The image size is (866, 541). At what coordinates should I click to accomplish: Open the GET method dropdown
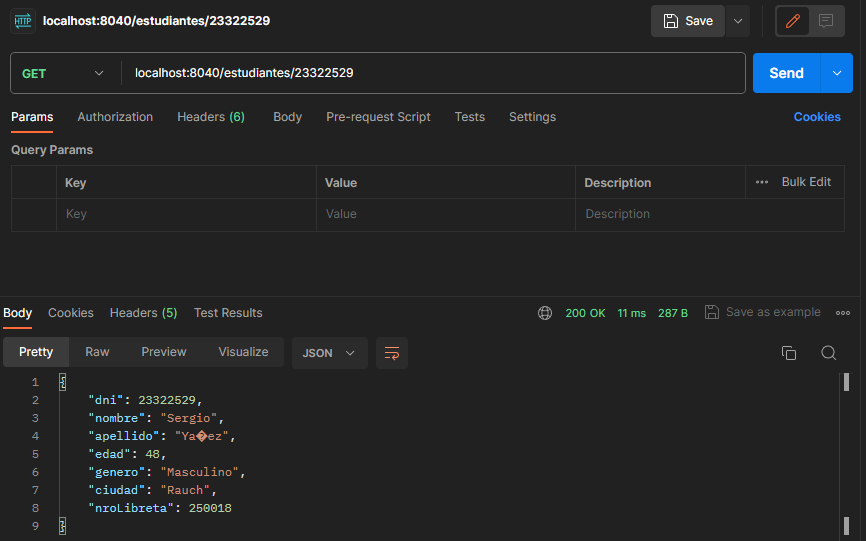[62, 73]
